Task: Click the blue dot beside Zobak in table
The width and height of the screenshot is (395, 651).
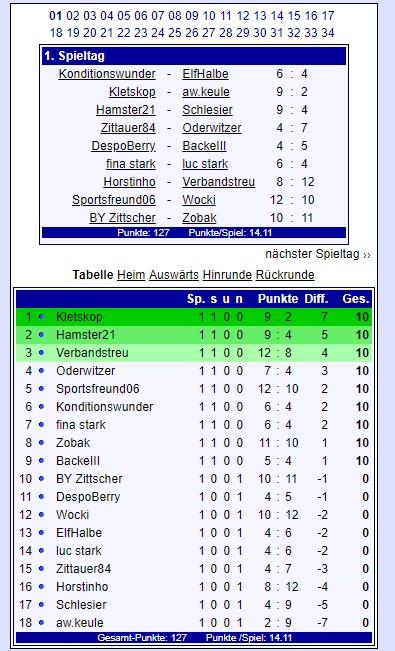Action: pyautogui.click(x=42, y=443)
